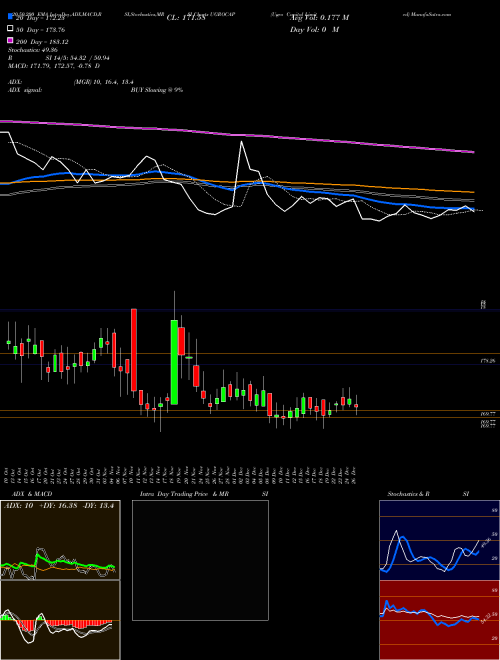Click the watermark text in the top-right corner
Image resolution: width=500 pixels, height=660 pixels.
[x=427, y=14]
